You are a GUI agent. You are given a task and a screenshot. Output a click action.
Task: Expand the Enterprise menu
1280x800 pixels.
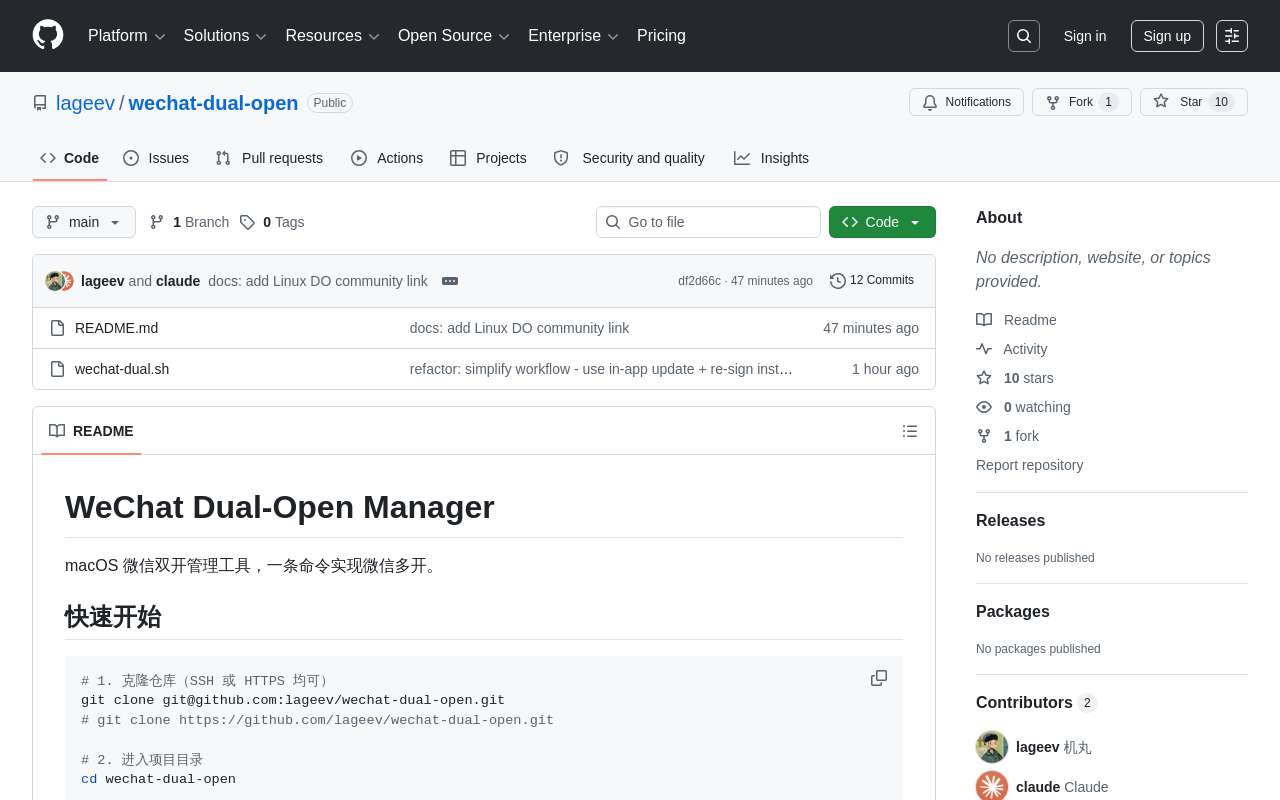[573, 36]
